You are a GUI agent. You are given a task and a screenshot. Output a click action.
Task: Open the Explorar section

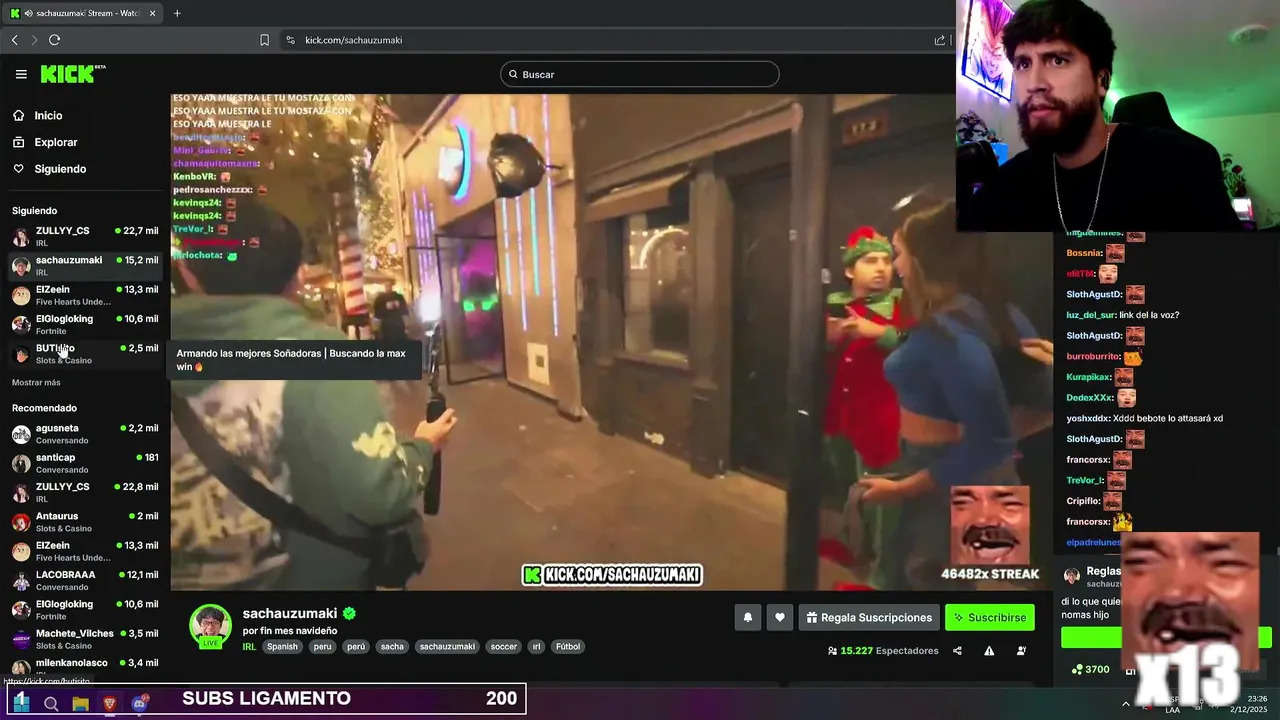coord(55,142)
